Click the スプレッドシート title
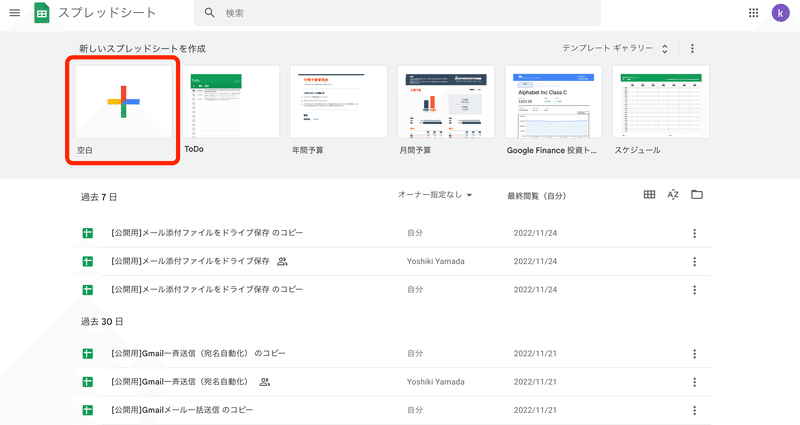Image resolution: width=800 pixels, height=425 pixels. [107, 13]
